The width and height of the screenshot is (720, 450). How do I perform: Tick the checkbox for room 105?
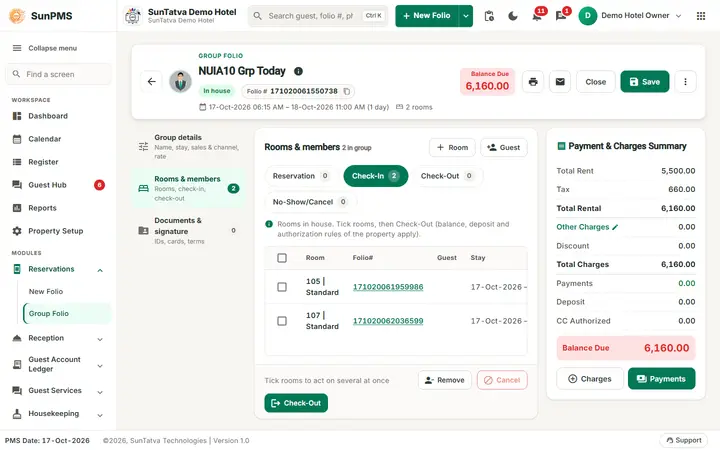click(x=282, y=287)
